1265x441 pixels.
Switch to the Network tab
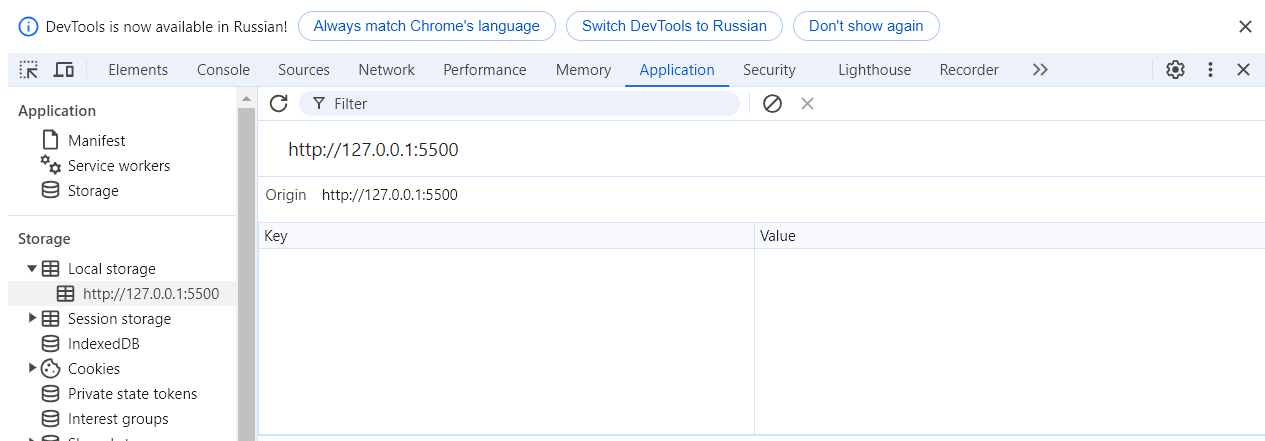coord(386,70)
